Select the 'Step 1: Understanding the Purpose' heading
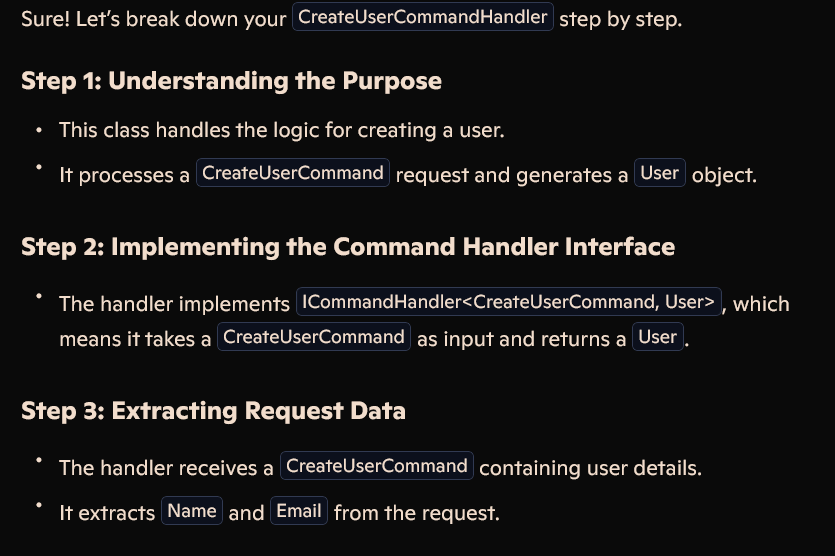The image size is (835, 556). click(232, 81)
